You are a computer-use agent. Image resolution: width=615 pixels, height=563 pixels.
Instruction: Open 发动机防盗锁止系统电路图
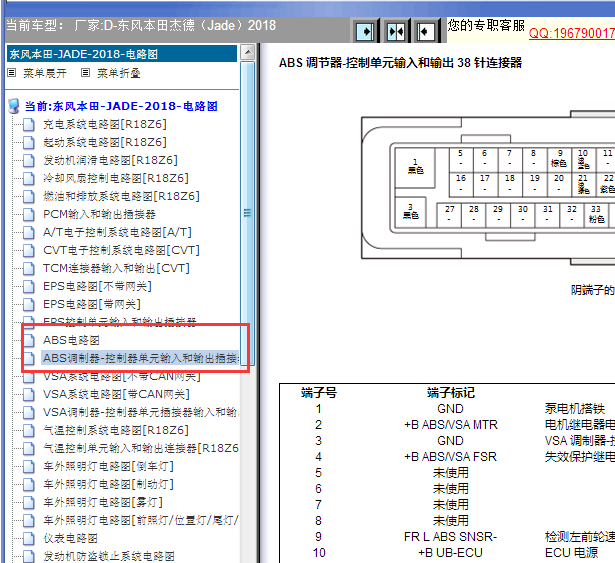tap(109, 557)
